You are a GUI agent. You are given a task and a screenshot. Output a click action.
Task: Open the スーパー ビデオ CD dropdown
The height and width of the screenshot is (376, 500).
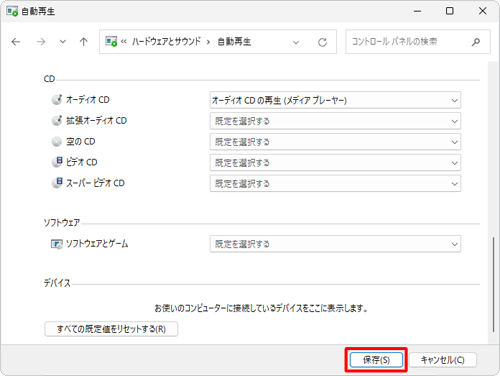point(335,183)
